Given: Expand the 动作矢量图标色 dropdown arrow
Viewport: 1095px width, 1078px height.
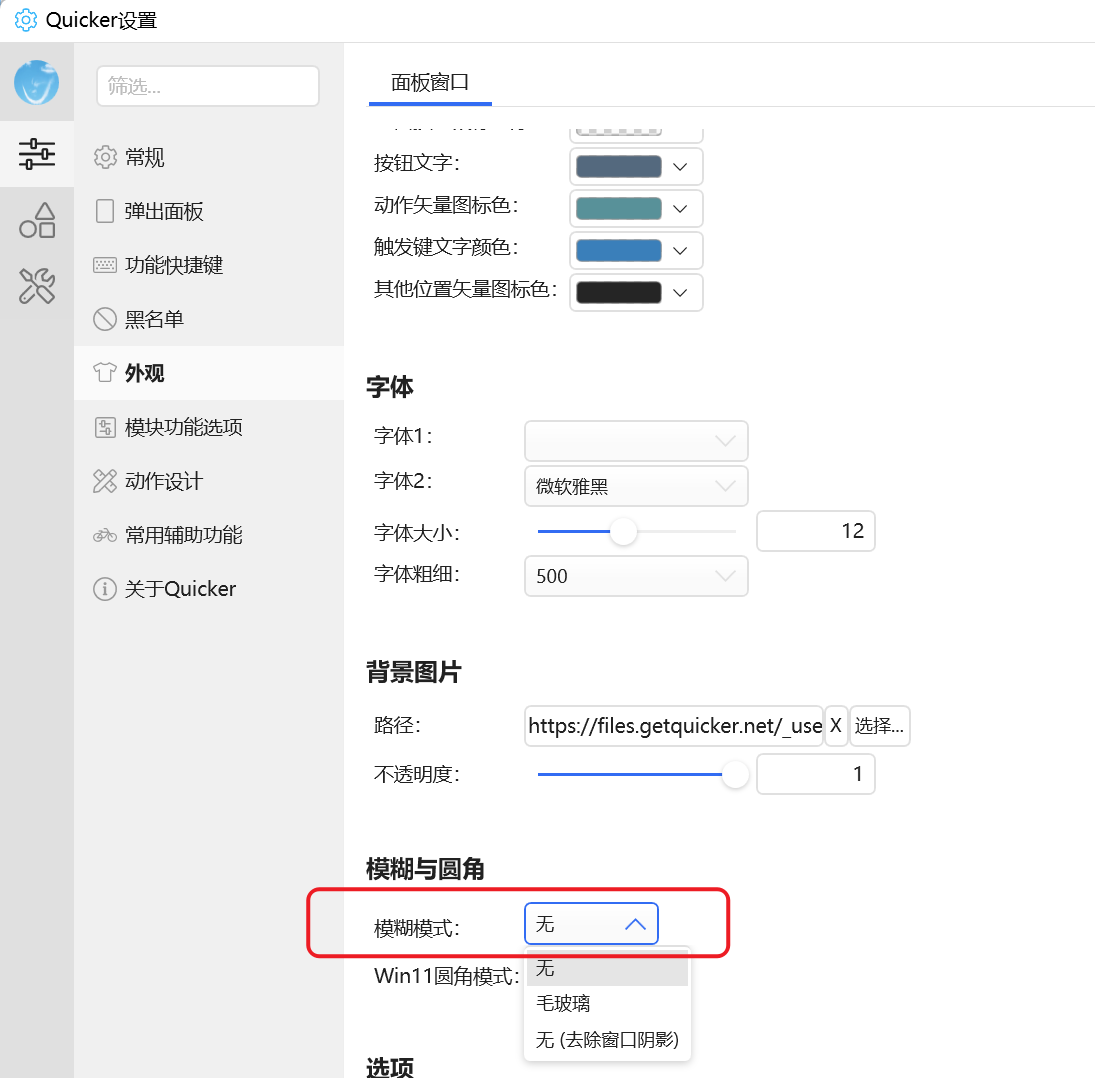Looking at the screenshot, I should coord(680,209).
